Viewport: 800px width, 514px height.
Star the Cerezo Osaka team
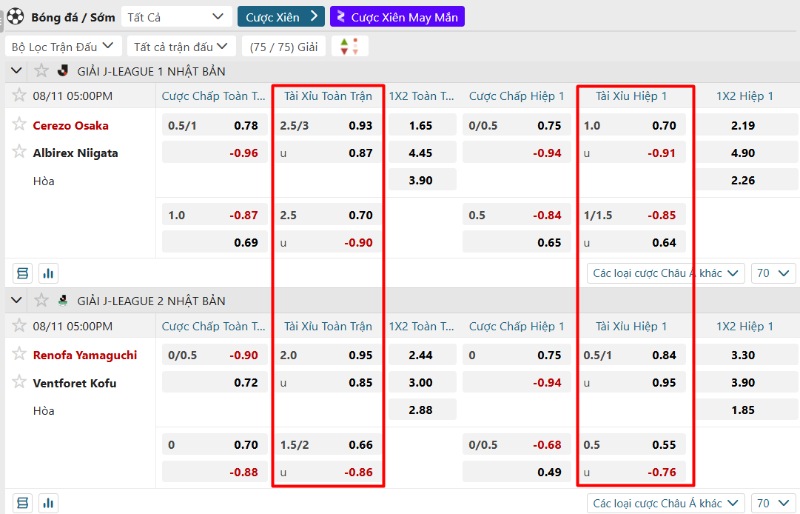coord(18,125)
